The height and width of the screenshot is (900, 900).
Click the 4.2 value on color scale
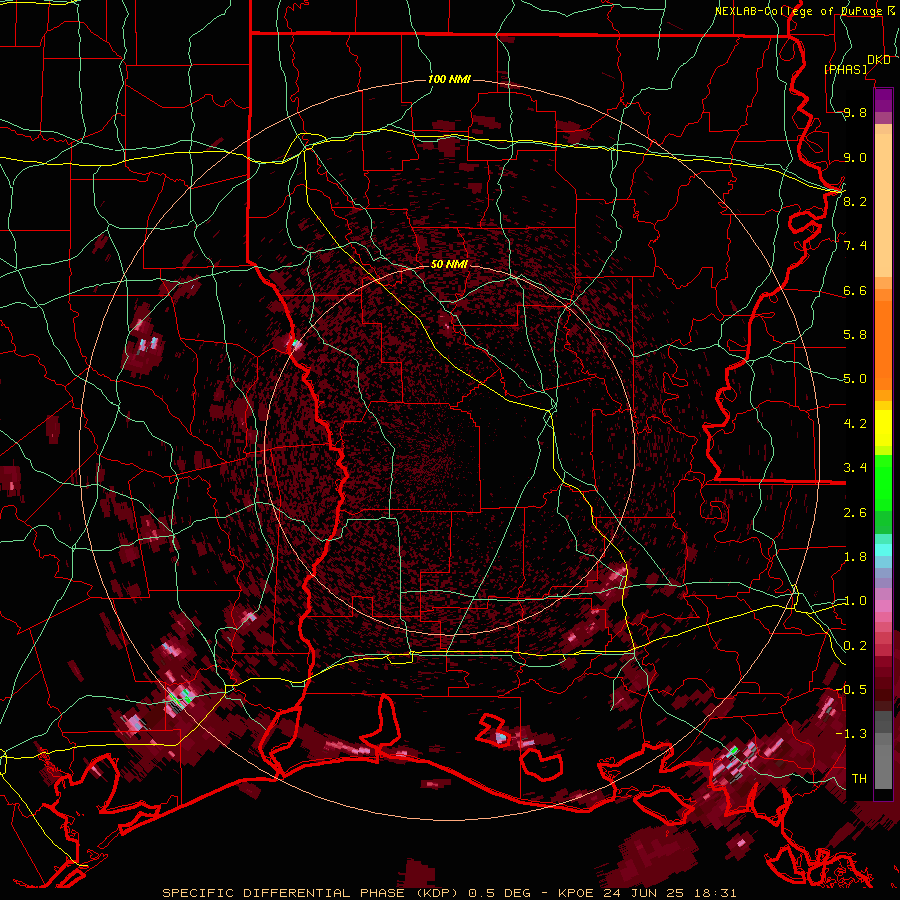(855, 424)
